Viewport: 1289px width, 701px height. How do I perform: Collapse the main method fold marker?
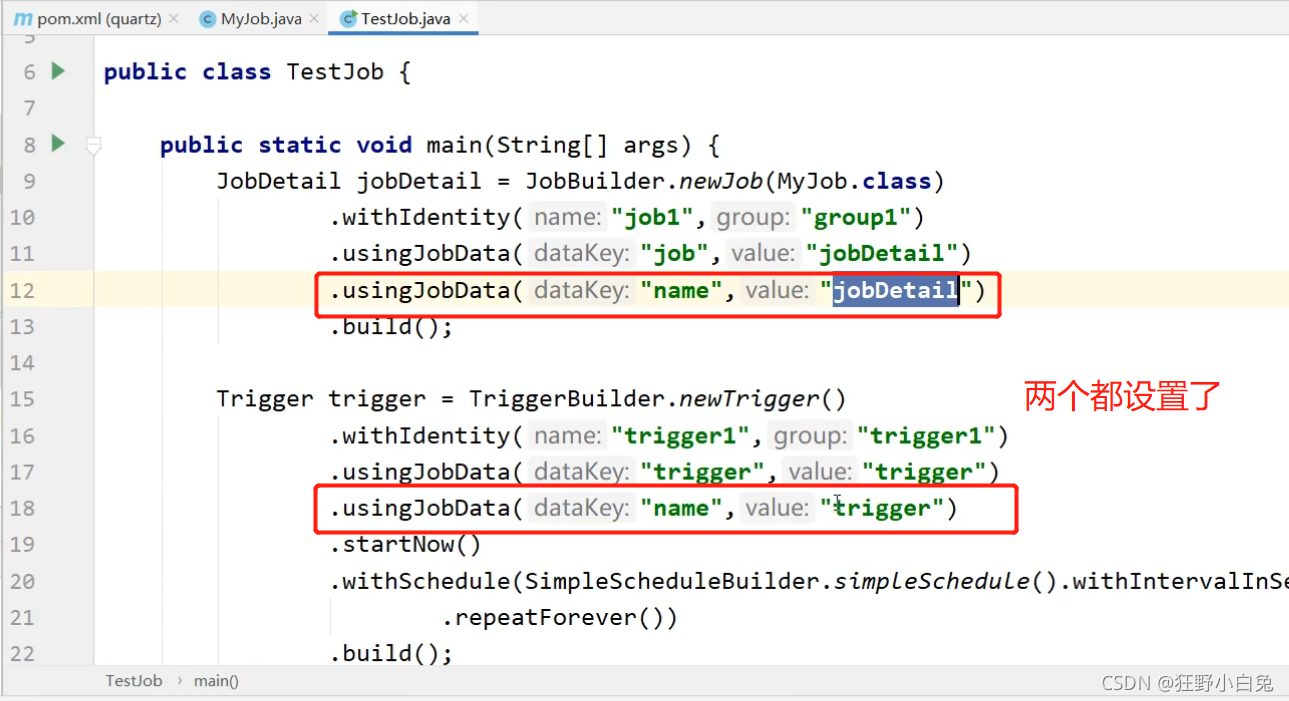tap(93, 146)
